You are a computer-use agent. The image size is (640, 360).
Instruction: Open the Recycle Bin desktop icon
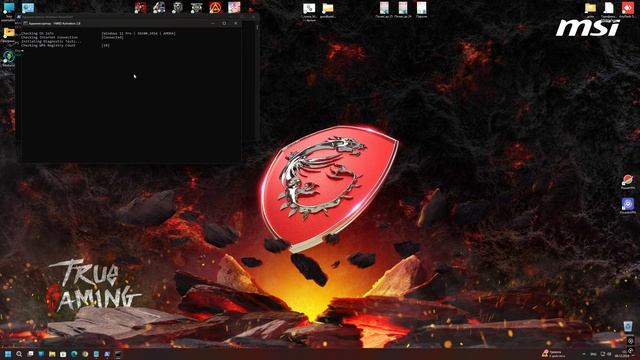[628, 327]
